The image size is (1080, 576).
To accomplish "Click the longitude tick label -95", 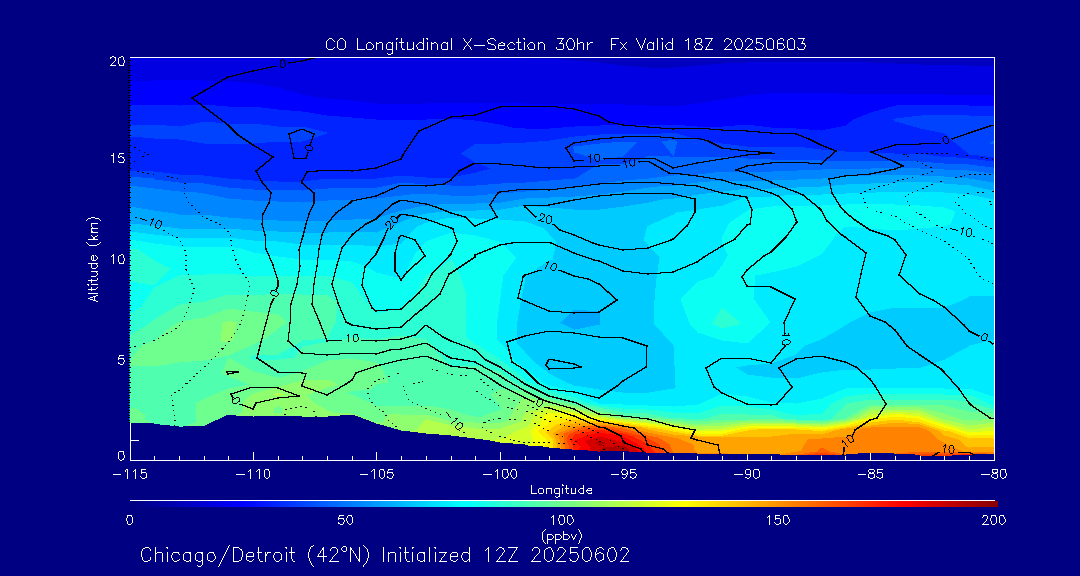I will [x=623, y=474].
